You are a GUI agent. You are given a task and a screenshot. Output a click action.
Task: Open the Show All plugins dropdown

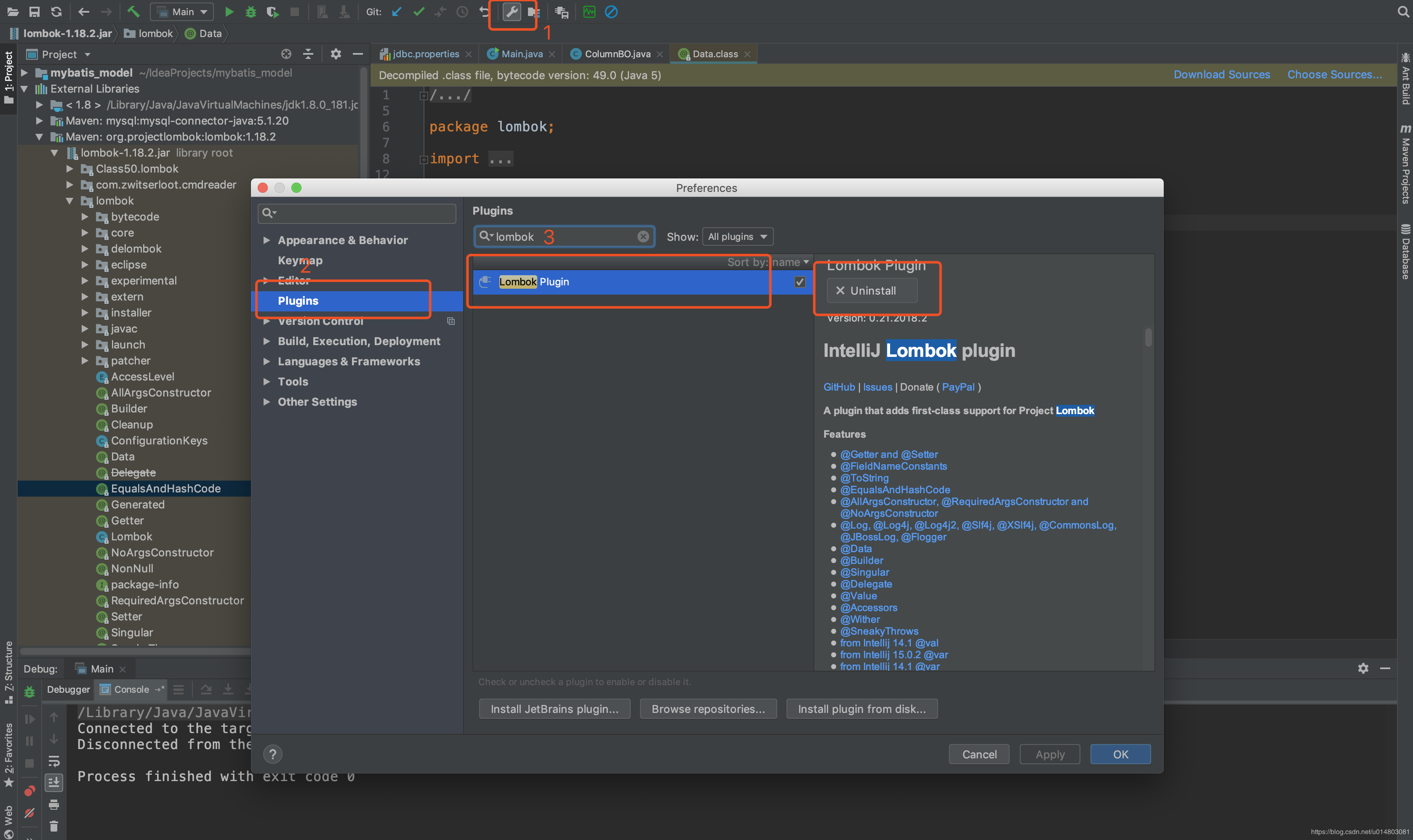[736, 236]
